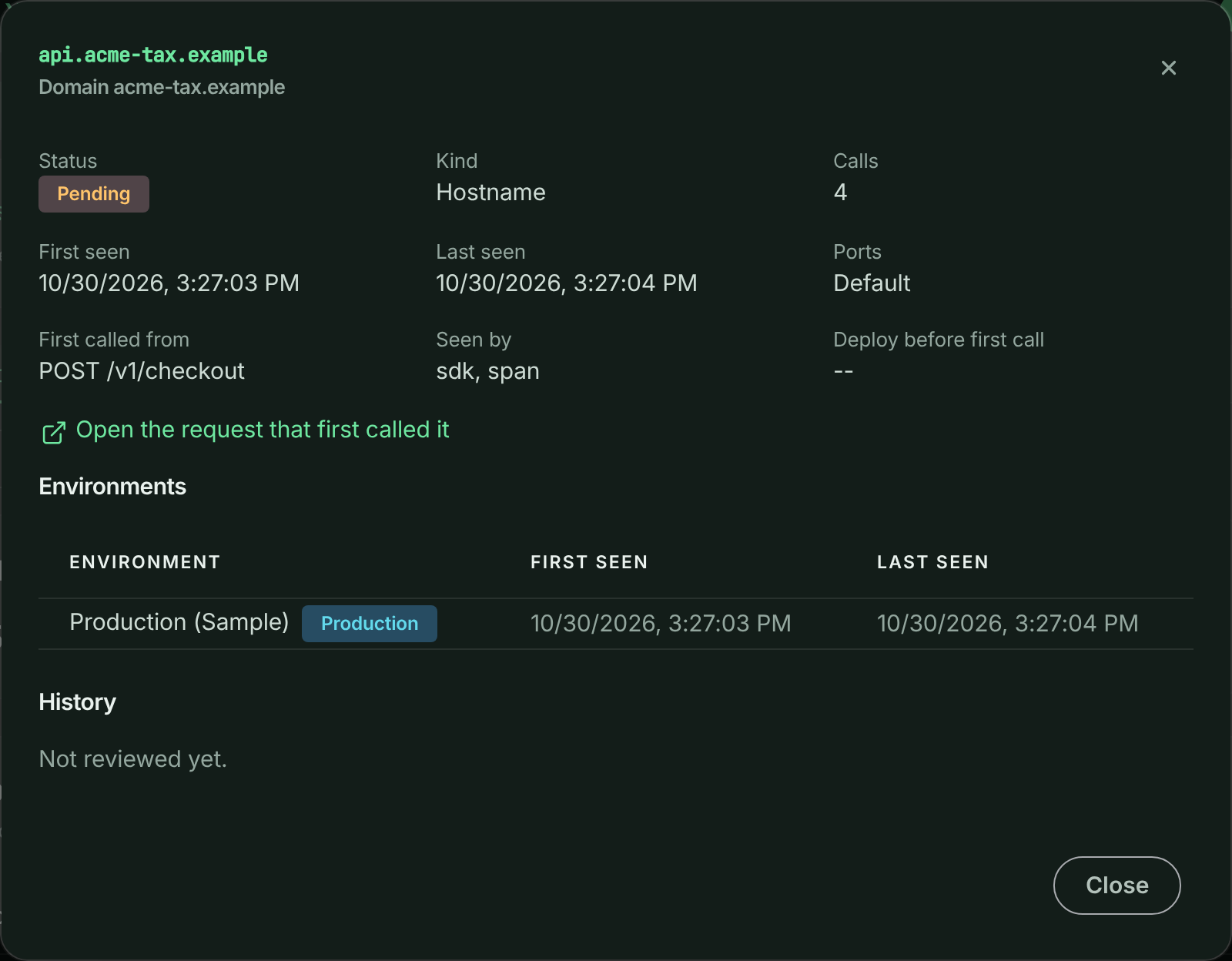Image resolution: width=1232 pixels, height=961 pixels.
Task: Click the Calls count '4'
Action: pyautogui.click(x=840, y=193)
